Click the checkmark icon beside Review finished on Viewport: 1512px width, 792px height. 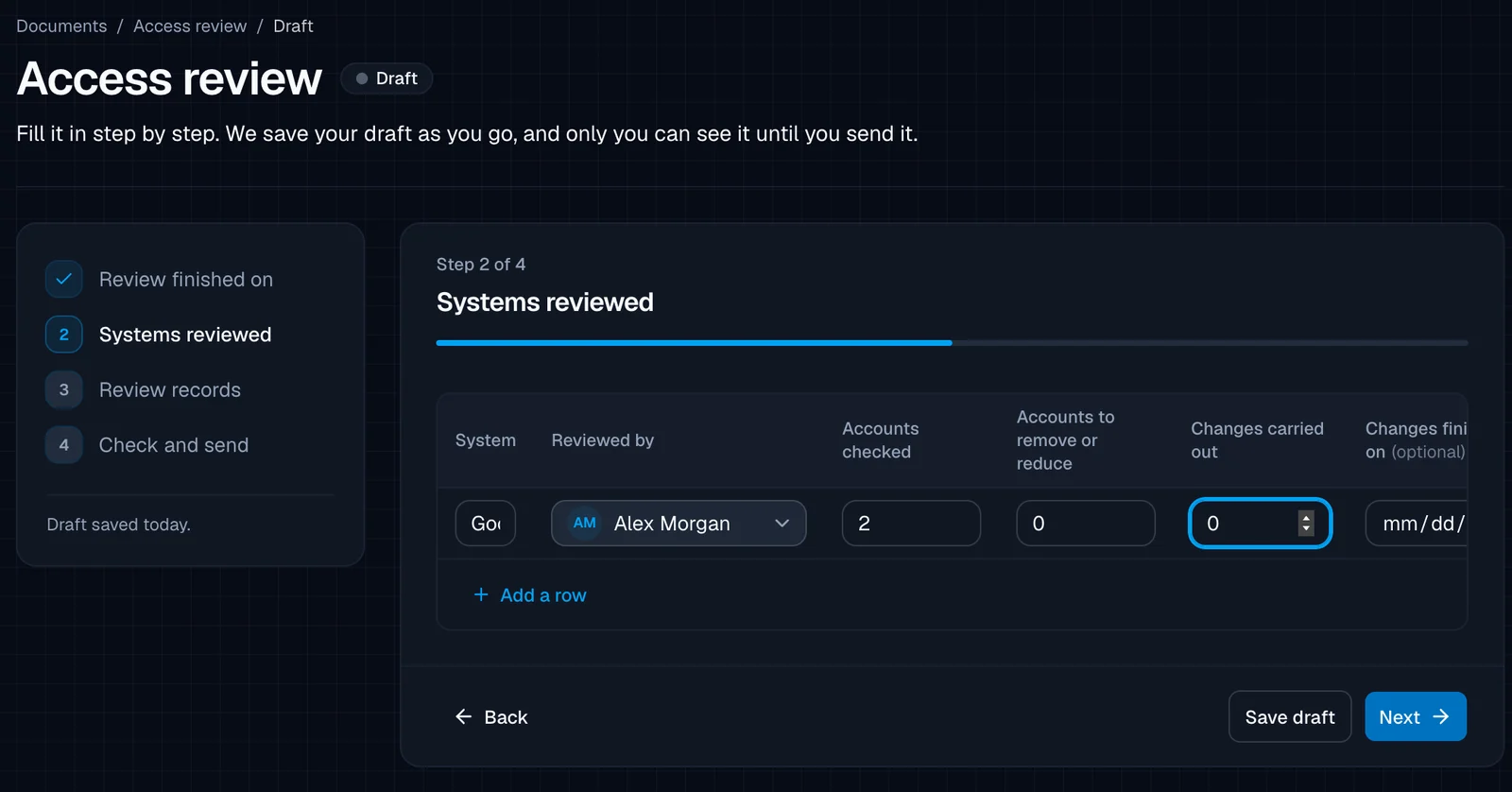click(x=63, y=279)
